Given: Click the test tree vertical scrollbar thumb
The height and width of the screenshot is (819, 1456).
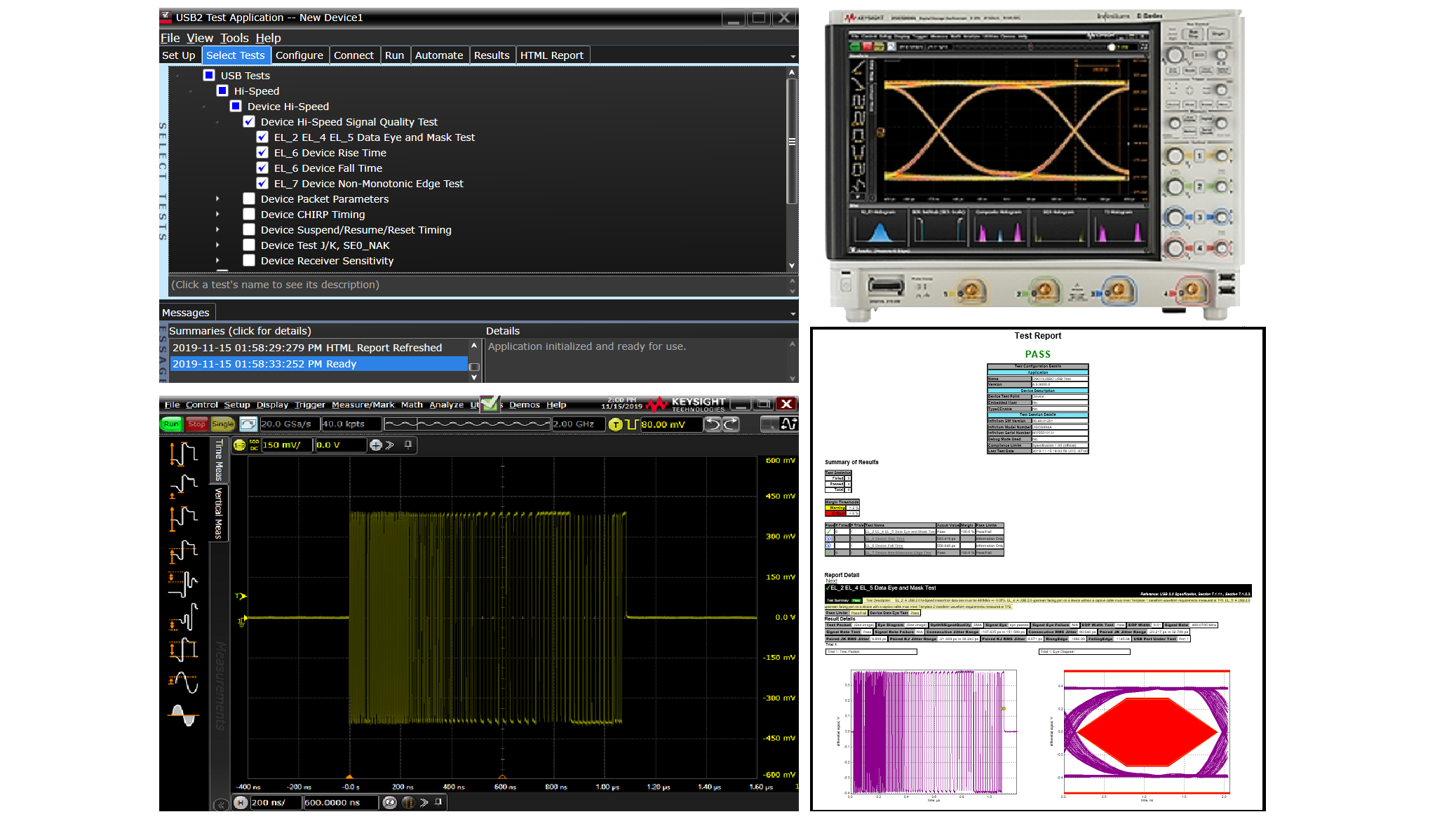Looking at the screenshot, I should [792, 140].
